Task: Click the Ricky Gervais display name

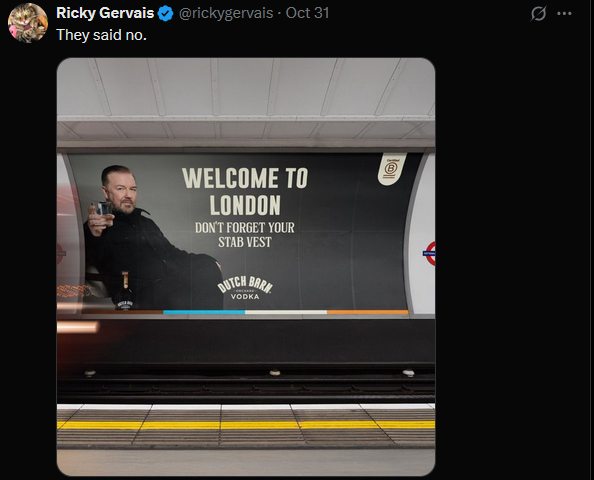Action: click(105, 13)
